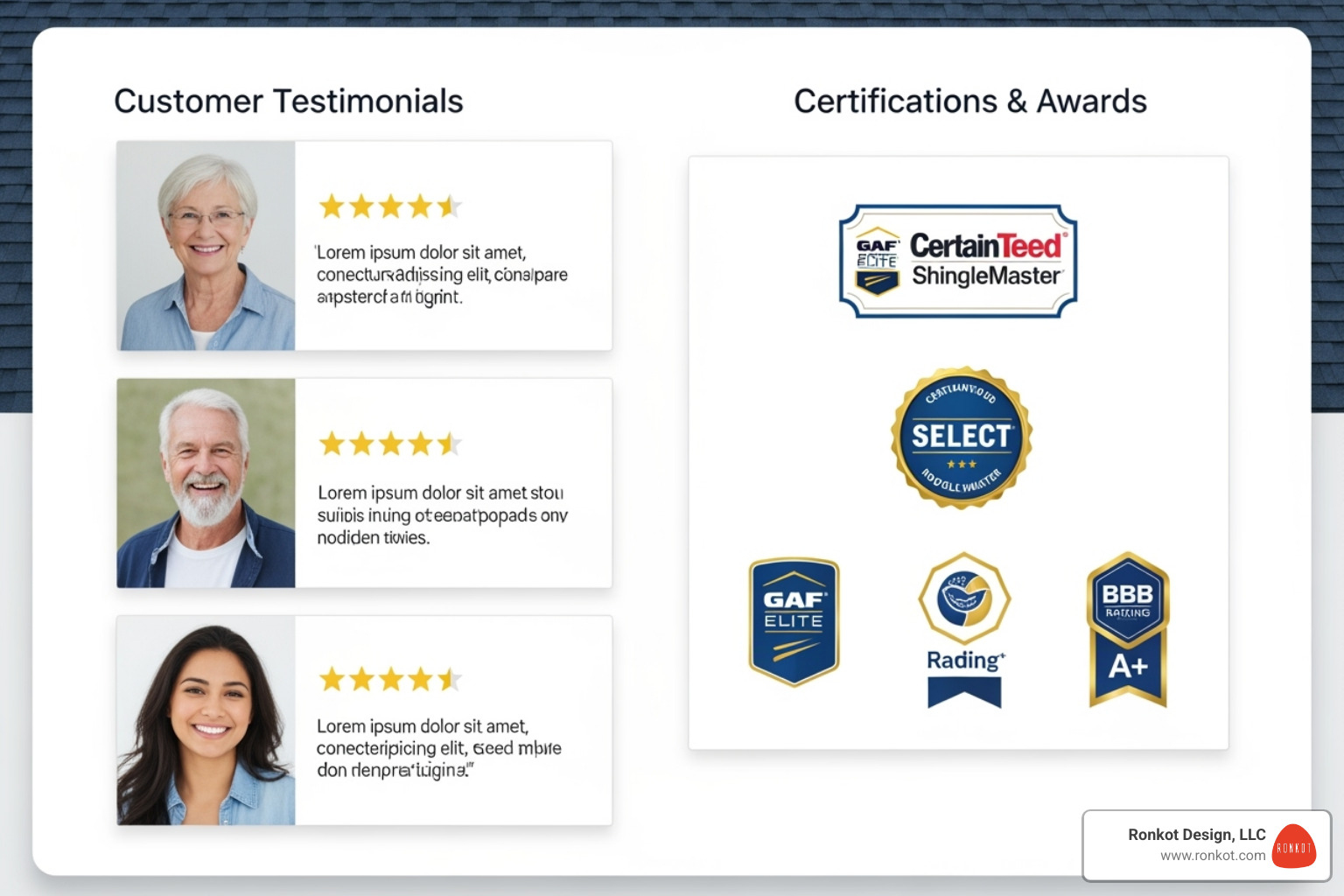Screen dimensions: 1344x896
Task: Click the 'A+' ribbon on BBB badge
Action: (1128, 668)
